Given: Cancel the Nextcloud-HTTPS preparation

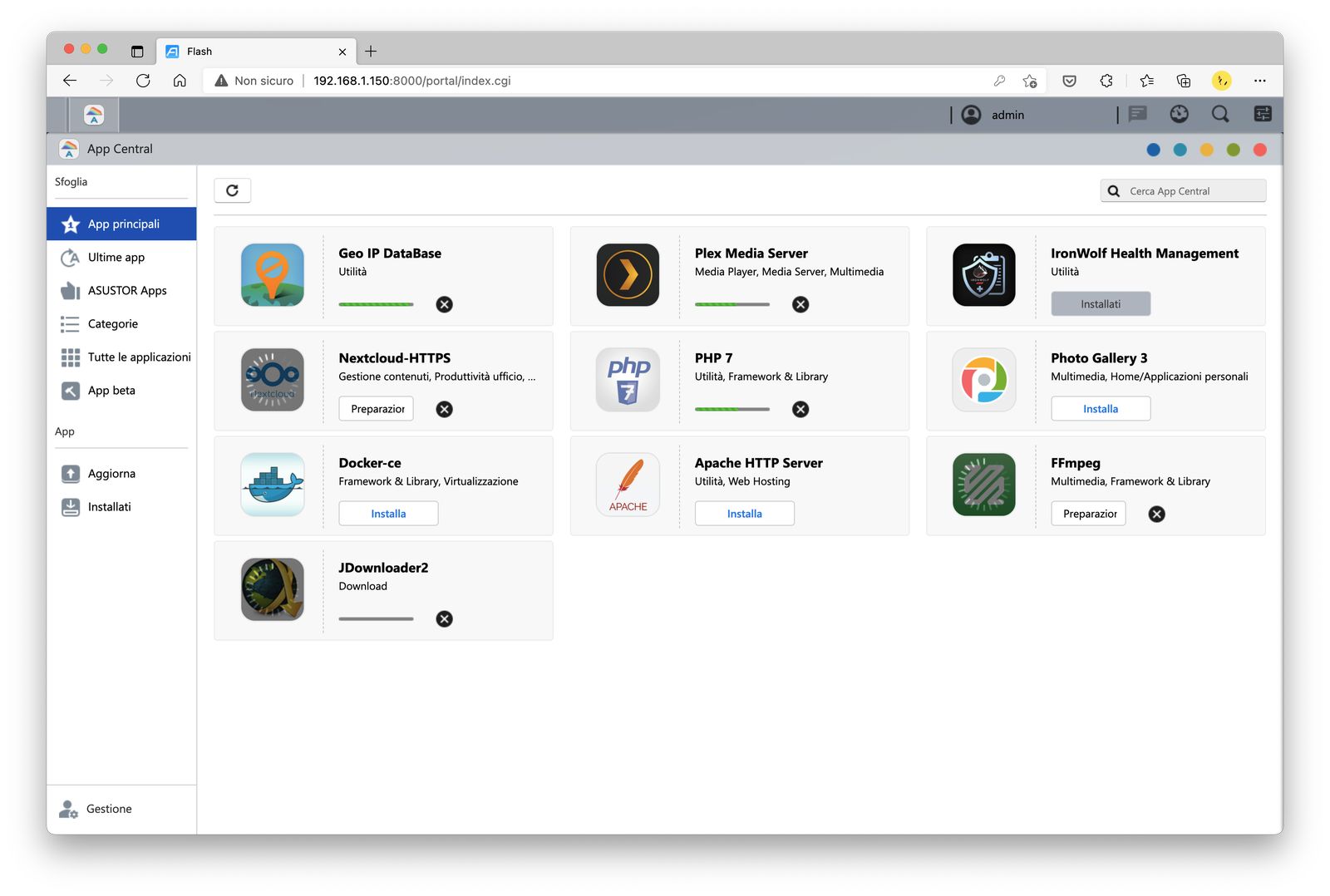Looking at the screenshot, I should point(445,409).
